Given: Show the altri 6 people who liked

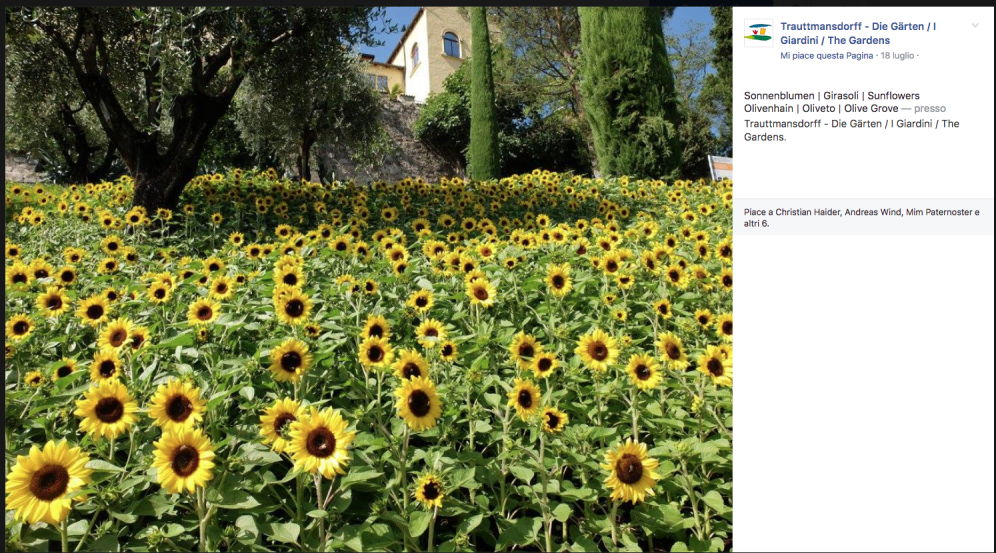Looking at the screenshot, I should 756,223.
